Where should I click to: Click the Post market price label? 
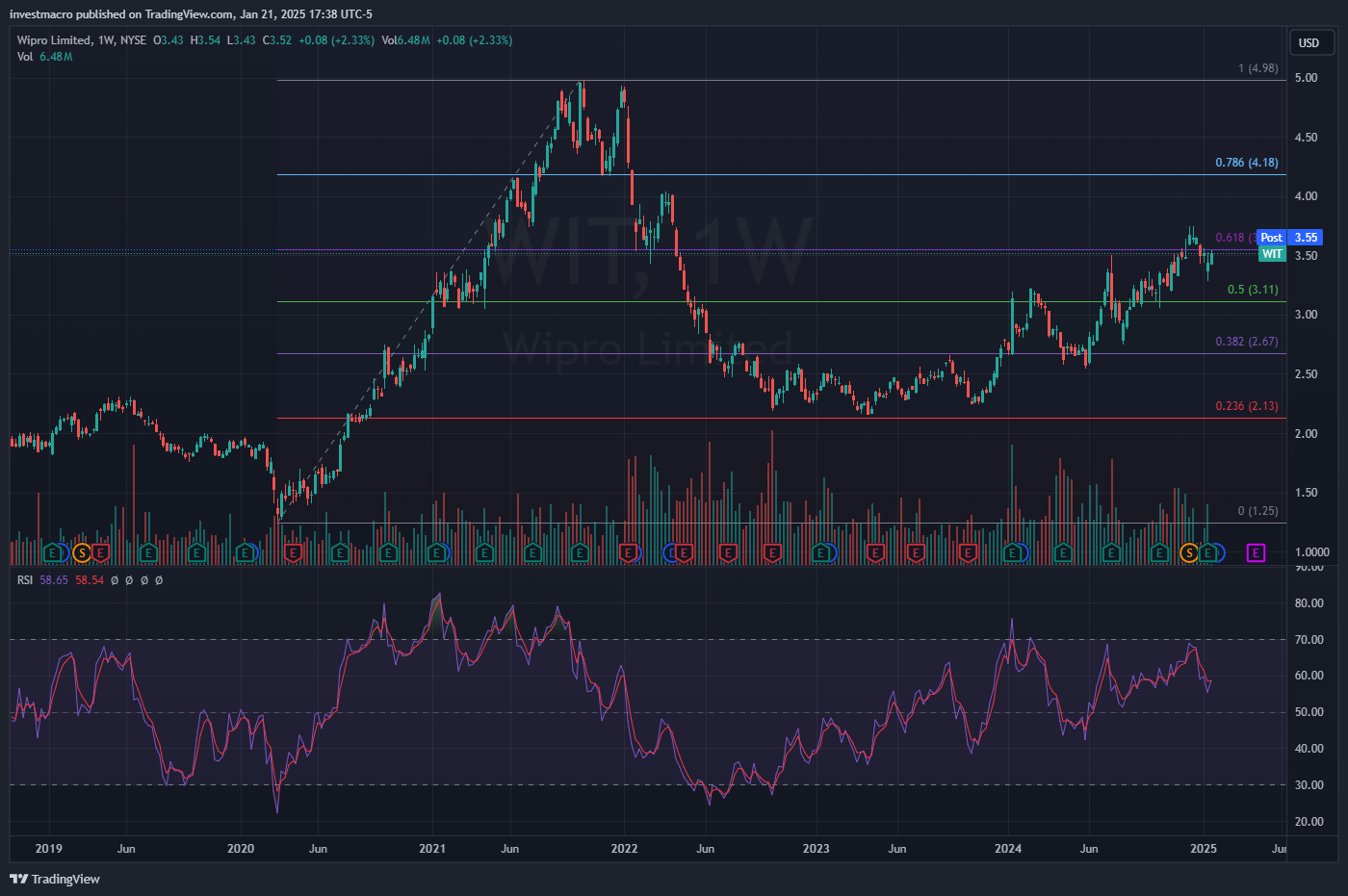[1272, 238]
